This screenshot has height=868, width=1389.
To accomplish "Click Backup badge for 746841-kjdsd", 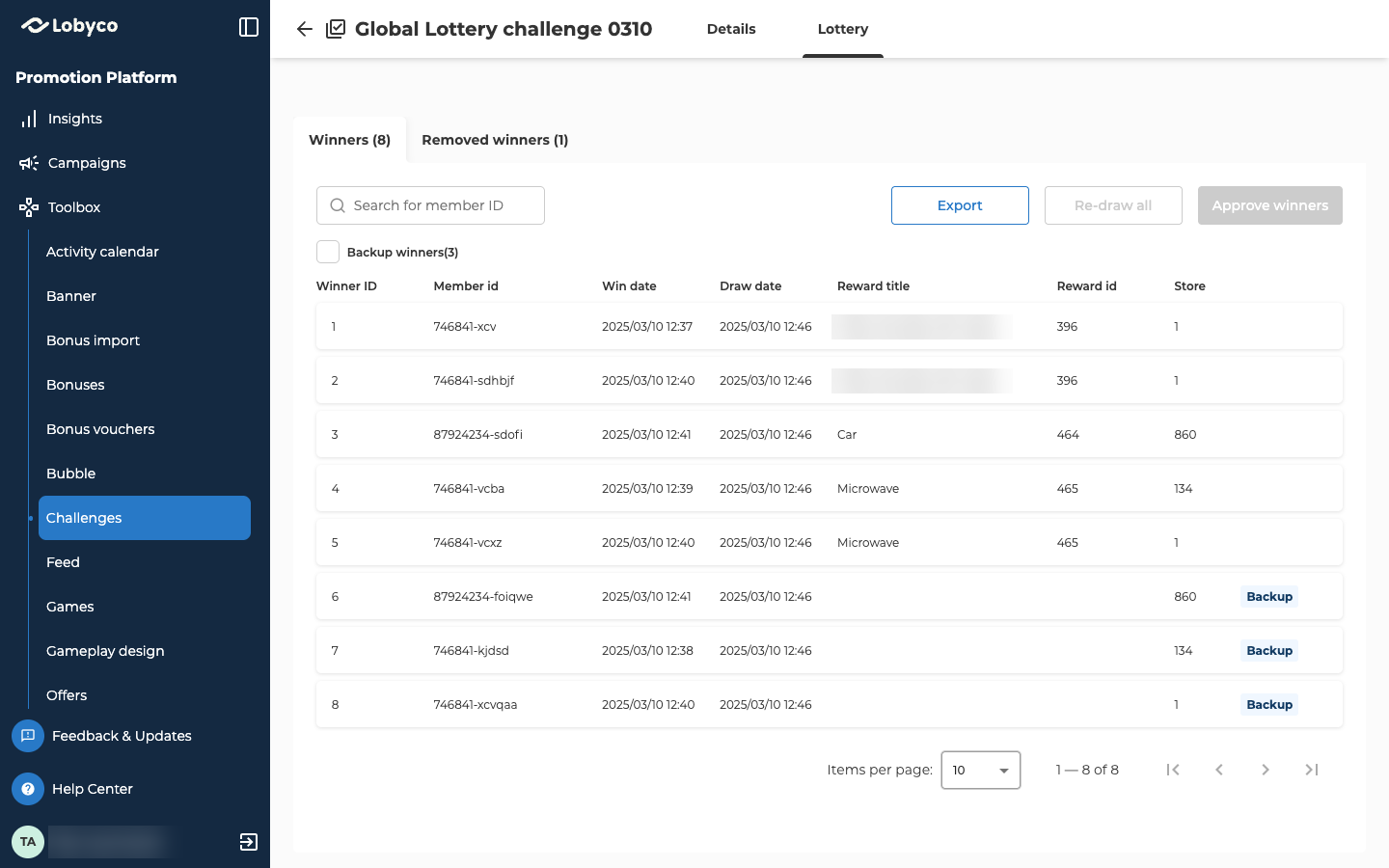I will pos(1269,651).
